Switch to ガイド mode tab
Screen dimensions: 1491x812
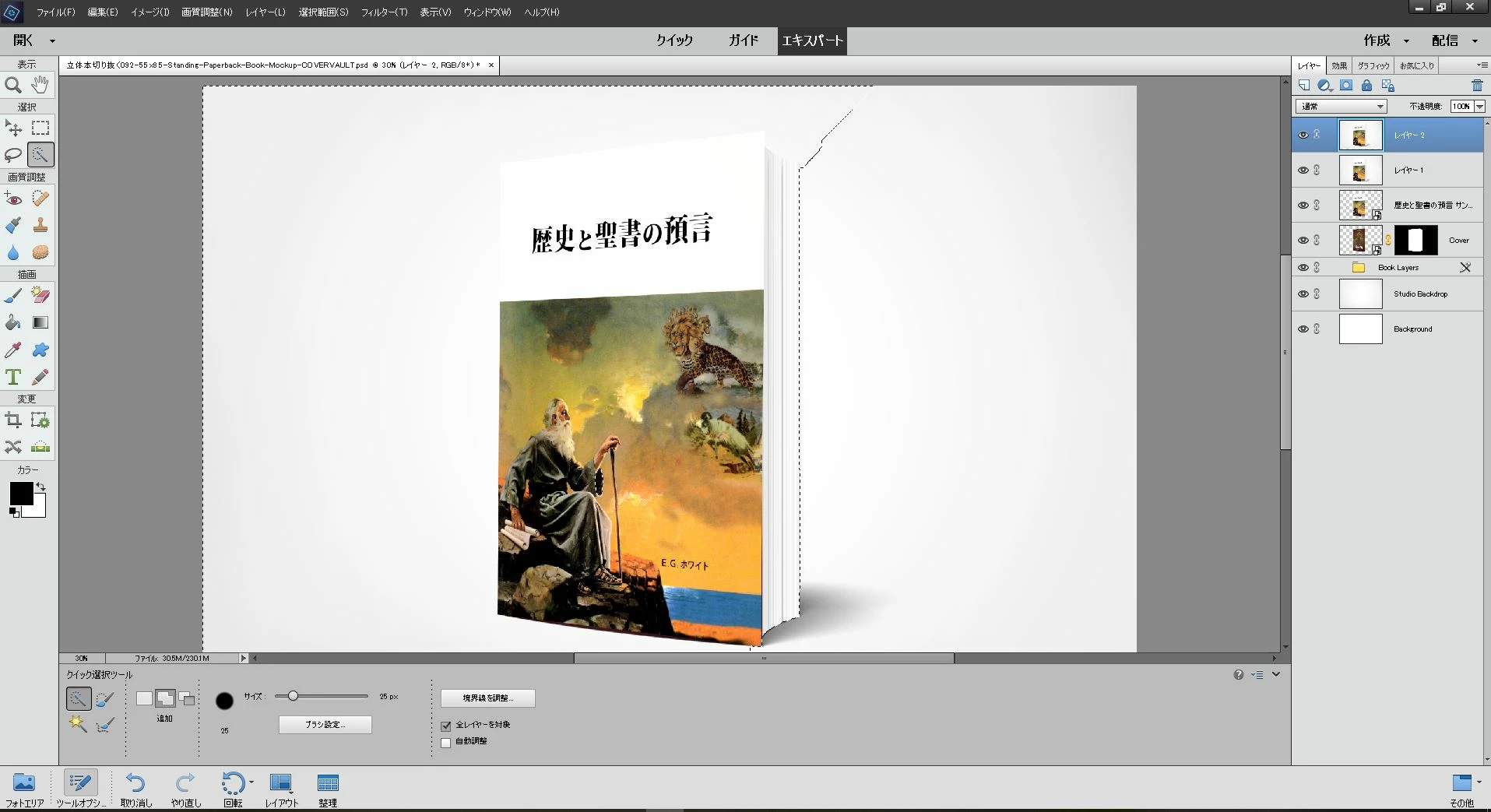click(744, 40)
